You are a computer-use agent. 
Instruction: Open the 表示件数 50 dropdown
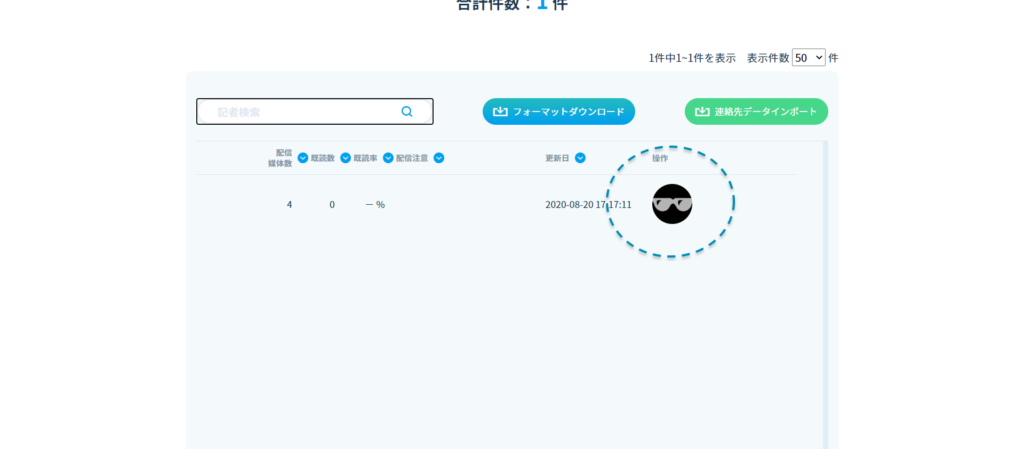click(808, 58)
